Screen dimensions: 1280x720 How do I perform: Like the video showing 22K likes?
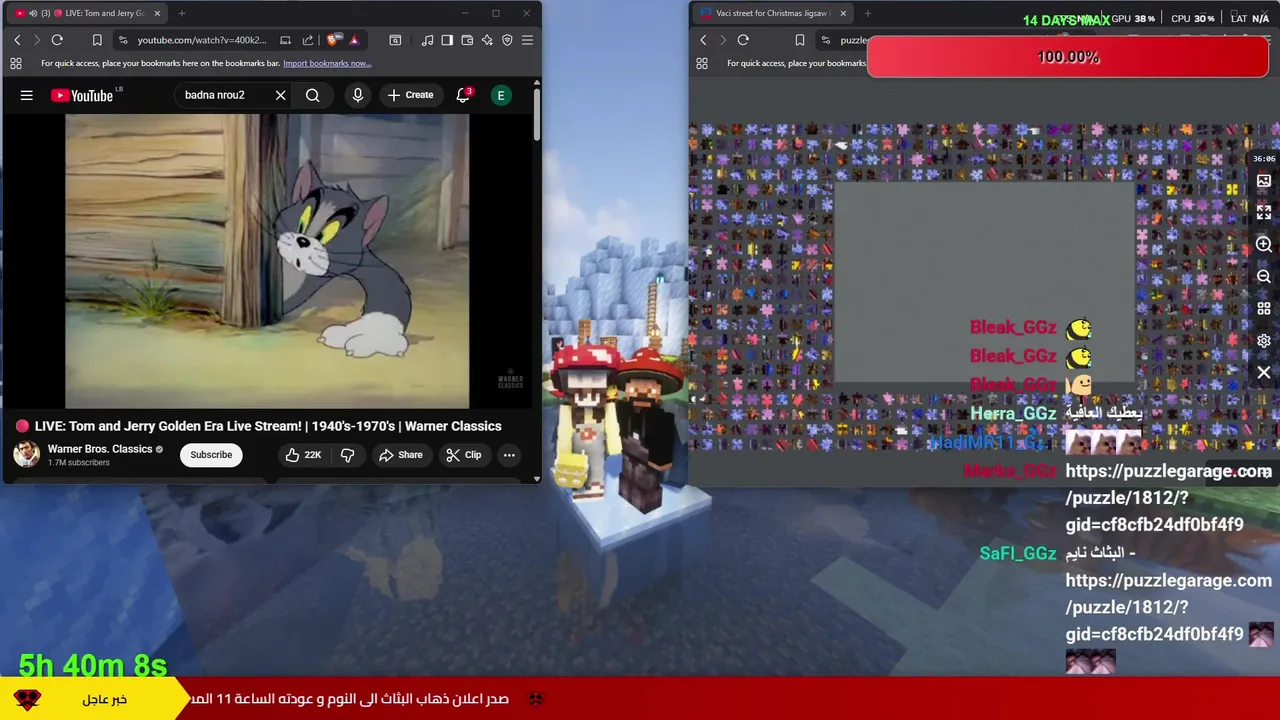[x=302, y=455]
